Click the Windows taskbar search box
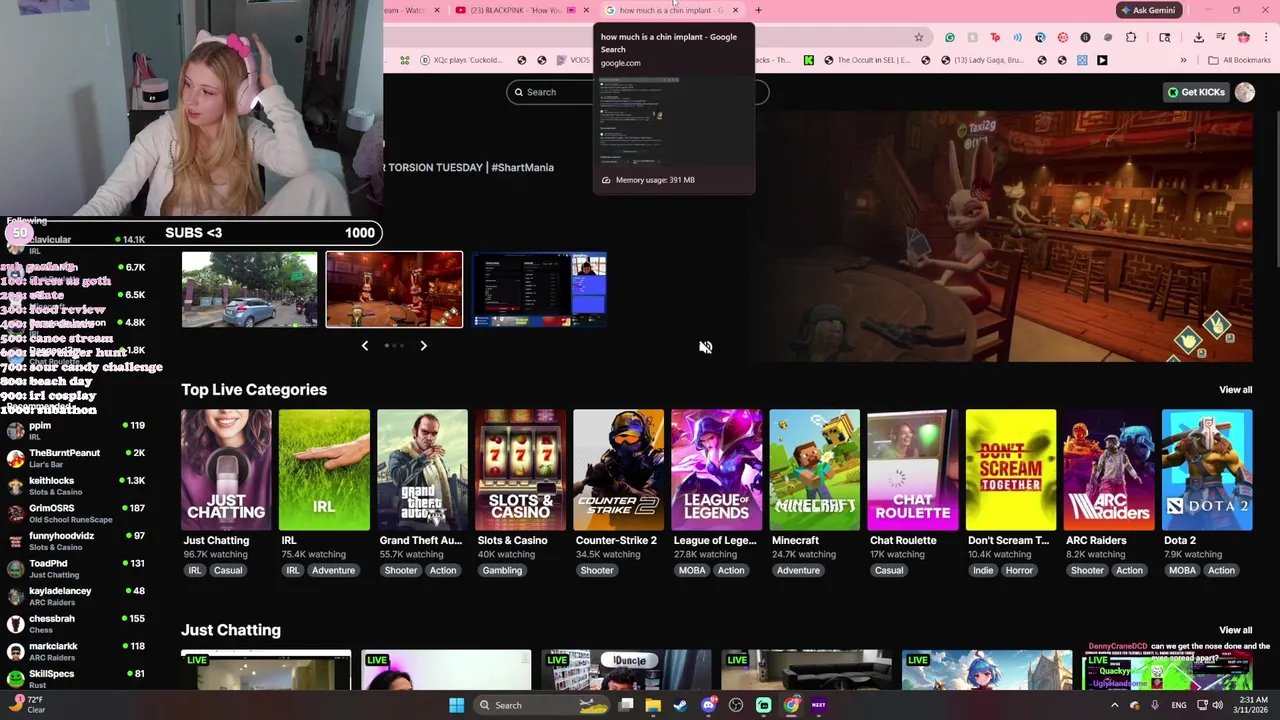 [540, 705]
